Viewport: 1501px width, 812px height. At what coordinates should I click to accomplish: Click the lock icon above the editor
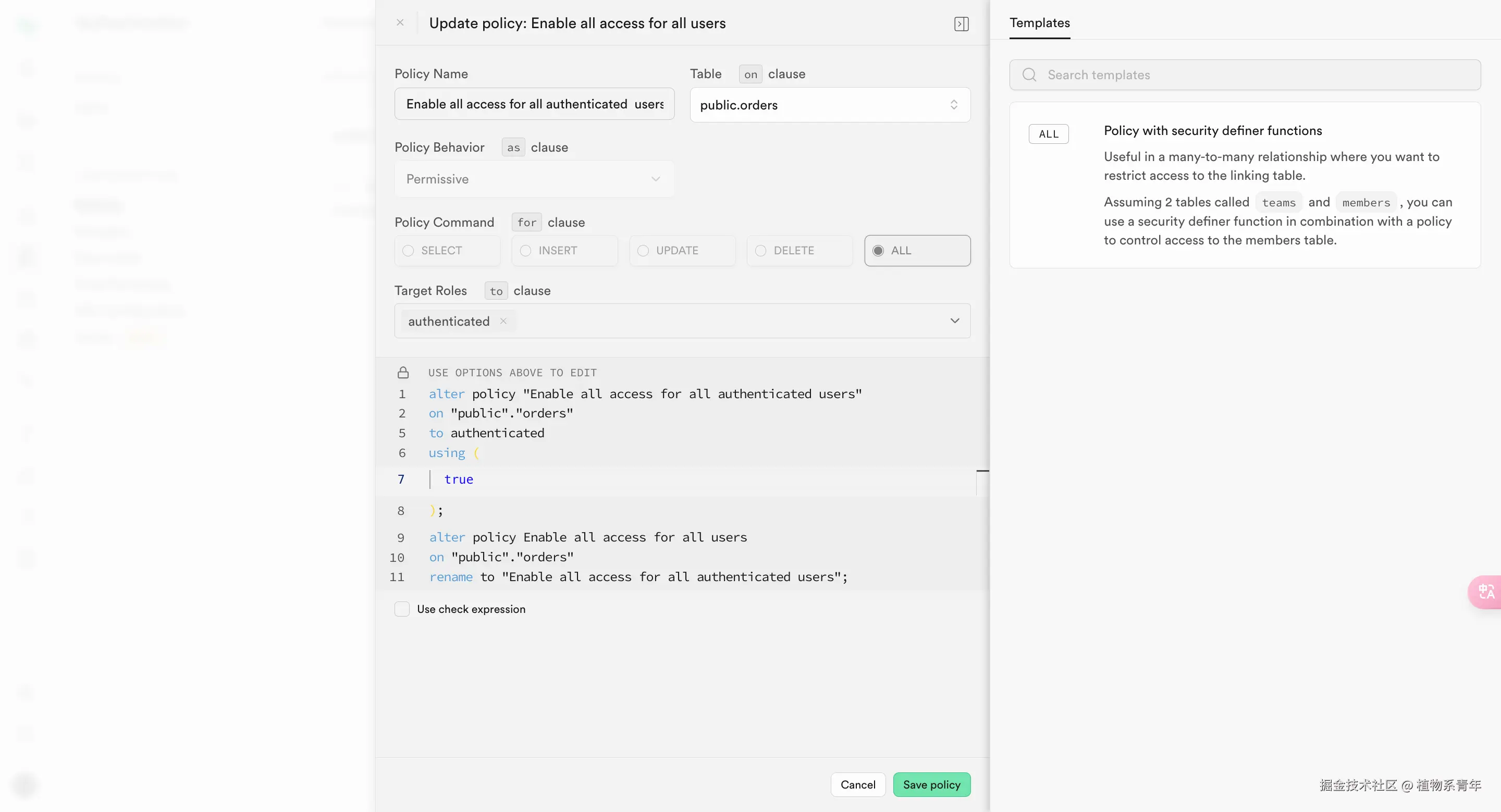[403, 372]
